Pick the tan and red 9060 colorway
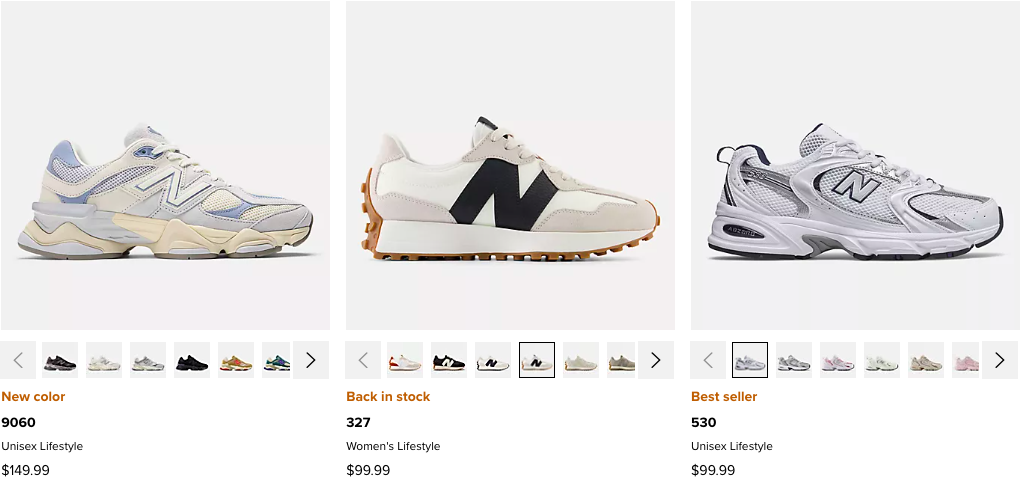This screenshot has width=1027, height=490. [x=236, y=360]
